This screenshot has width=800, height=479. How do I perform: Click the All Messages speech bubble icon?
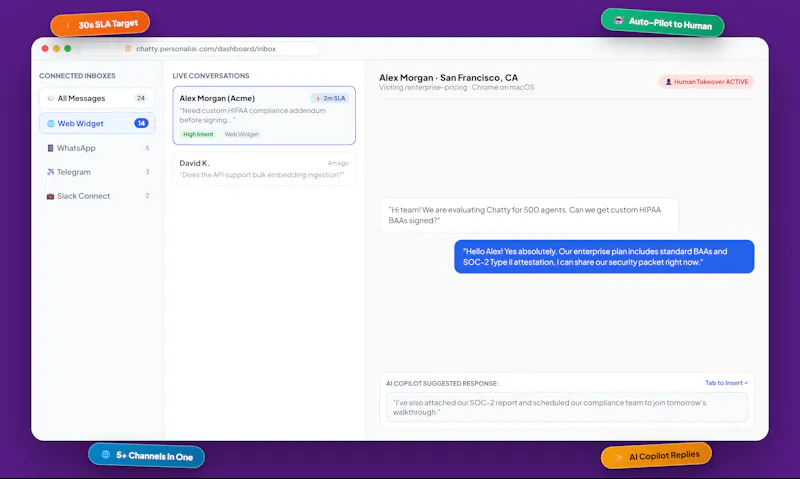(51, 98)
